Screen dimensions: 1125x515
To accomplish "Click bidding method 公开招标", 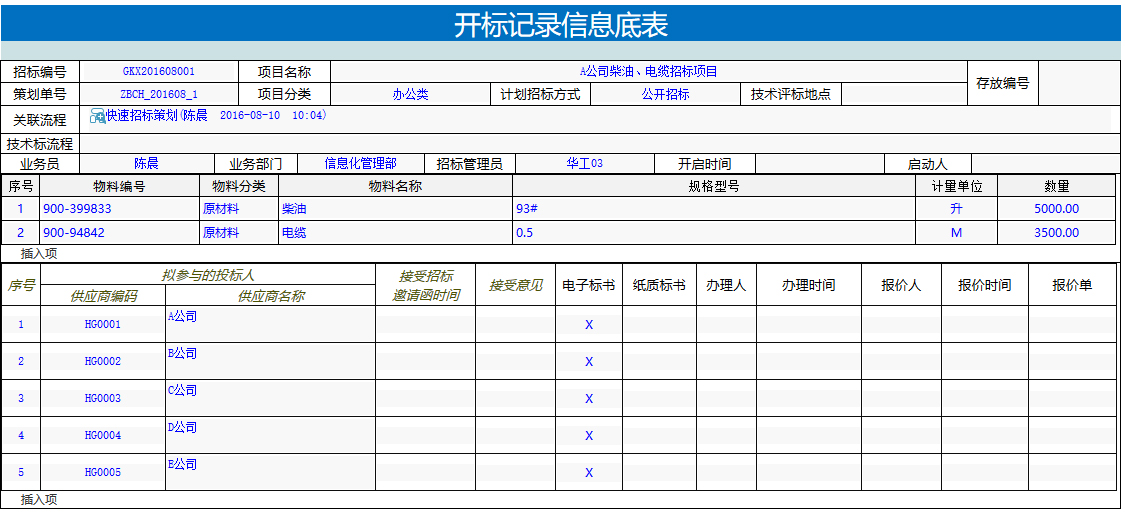I will click(665, 94).
